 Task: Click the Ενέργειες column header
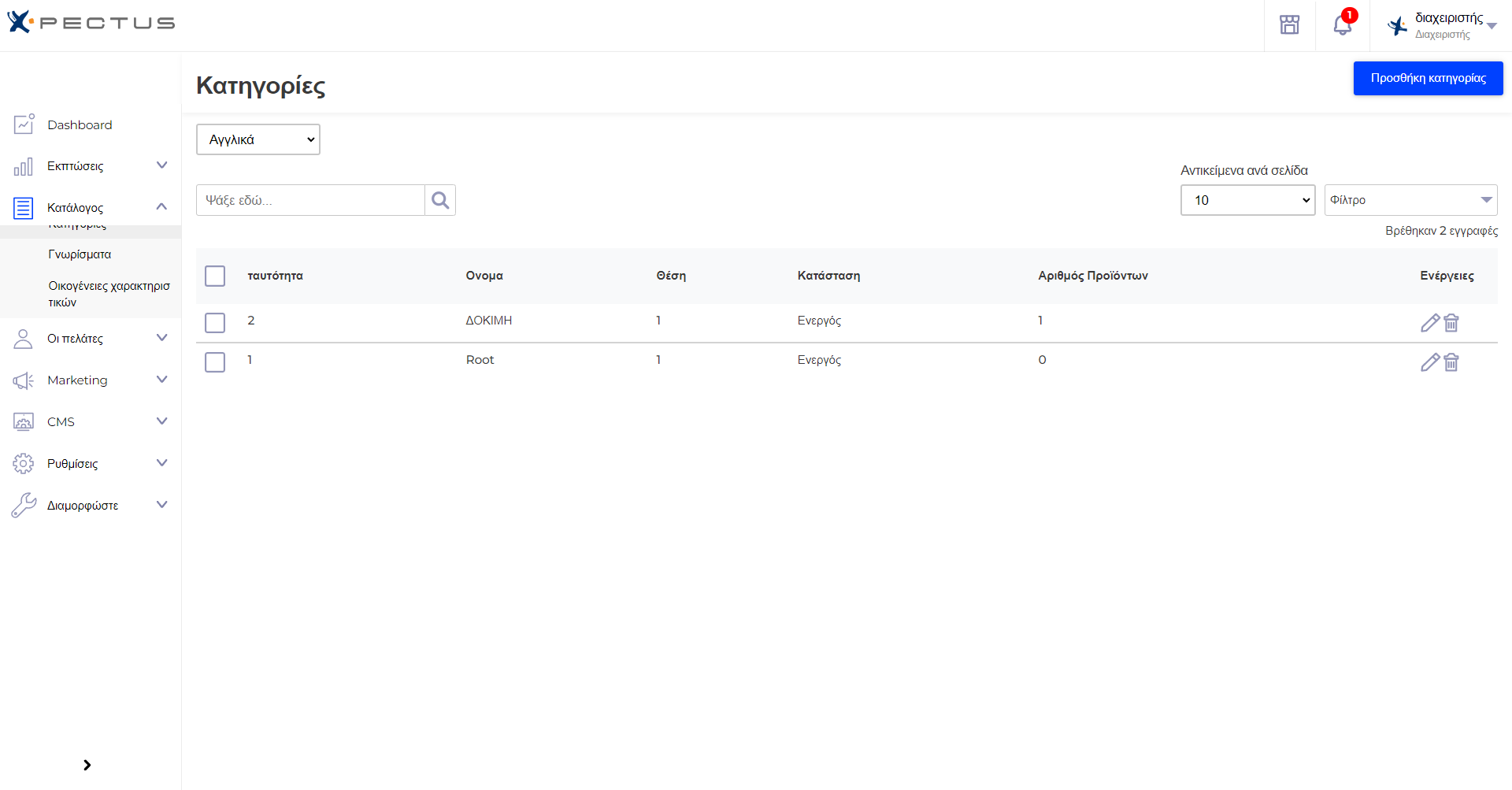click(1447, 276)
